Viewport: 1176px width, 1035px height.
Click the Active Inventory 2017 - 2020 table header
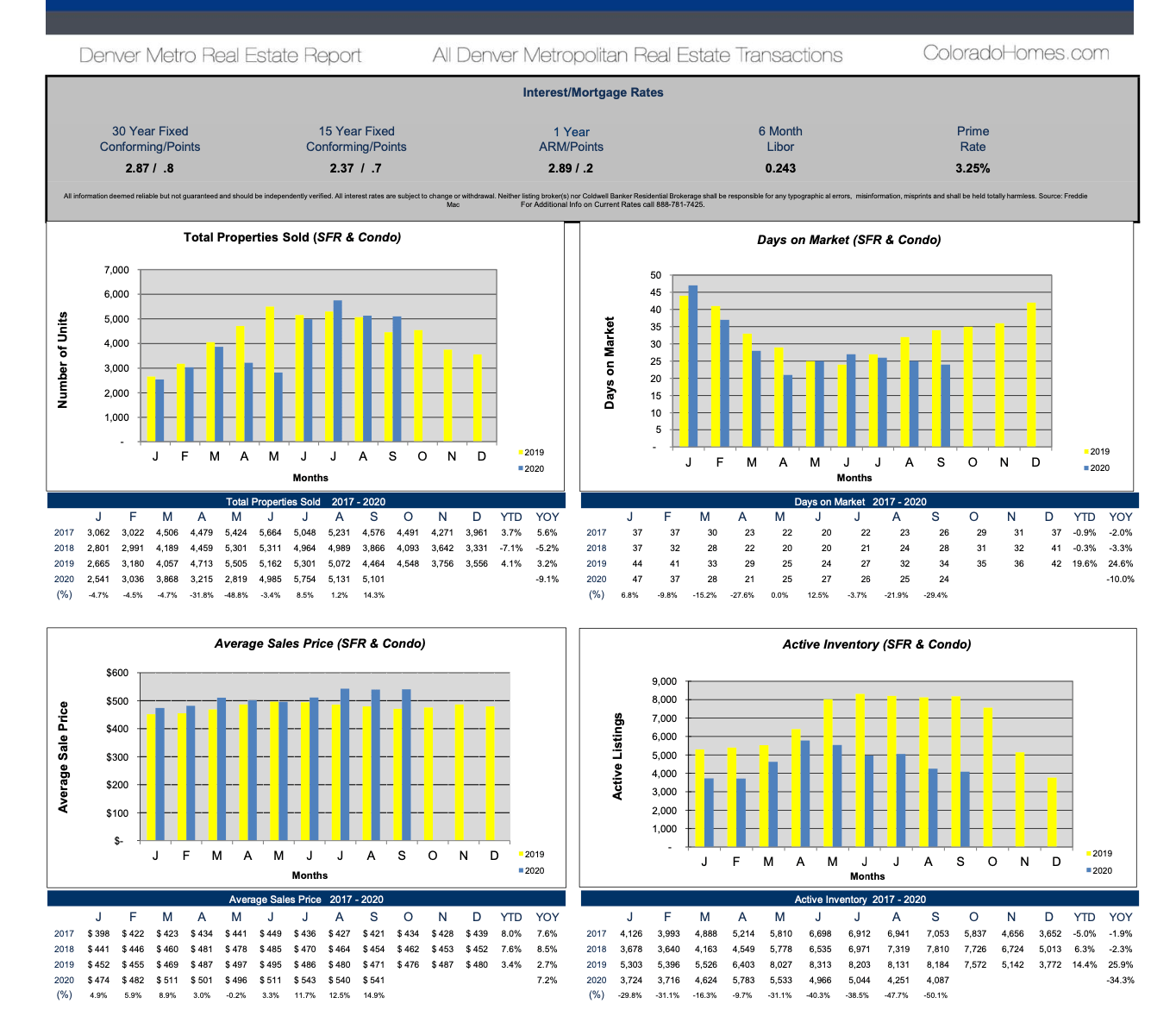(860, 899)
